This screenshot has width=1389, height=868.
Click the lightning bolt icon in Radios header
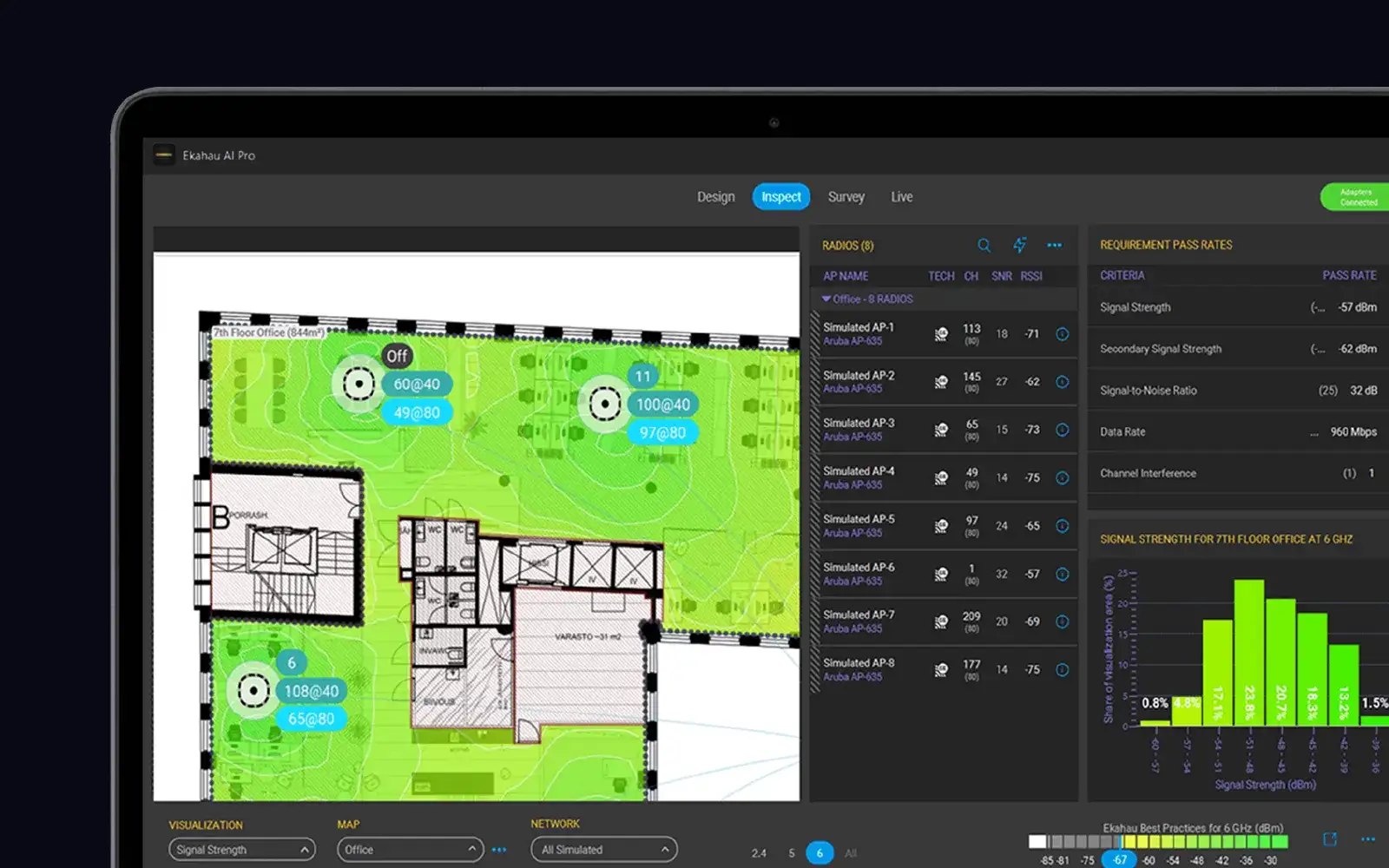(1019, 246)
